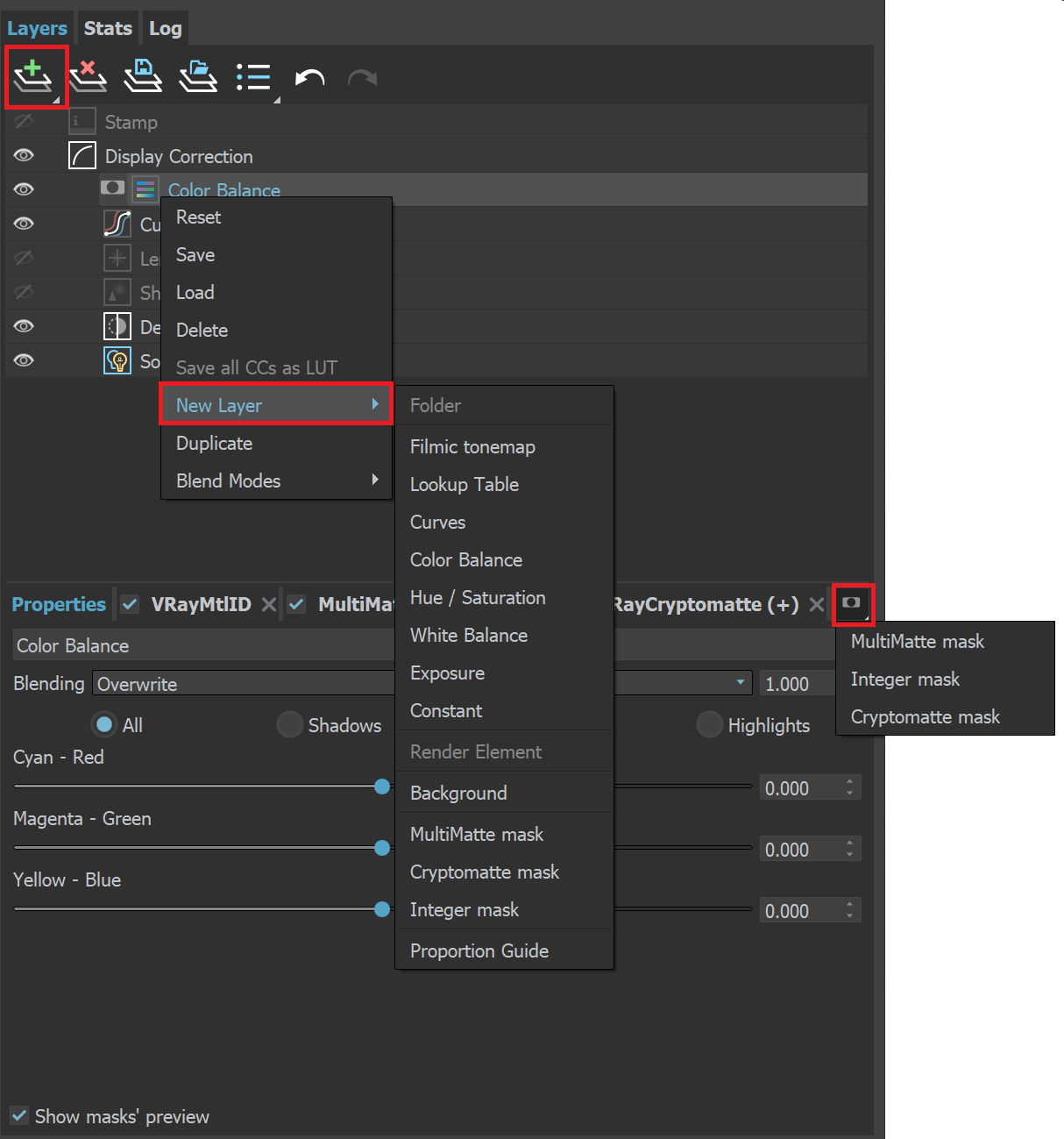Switch to the Log tab

[x=165, y=28]
